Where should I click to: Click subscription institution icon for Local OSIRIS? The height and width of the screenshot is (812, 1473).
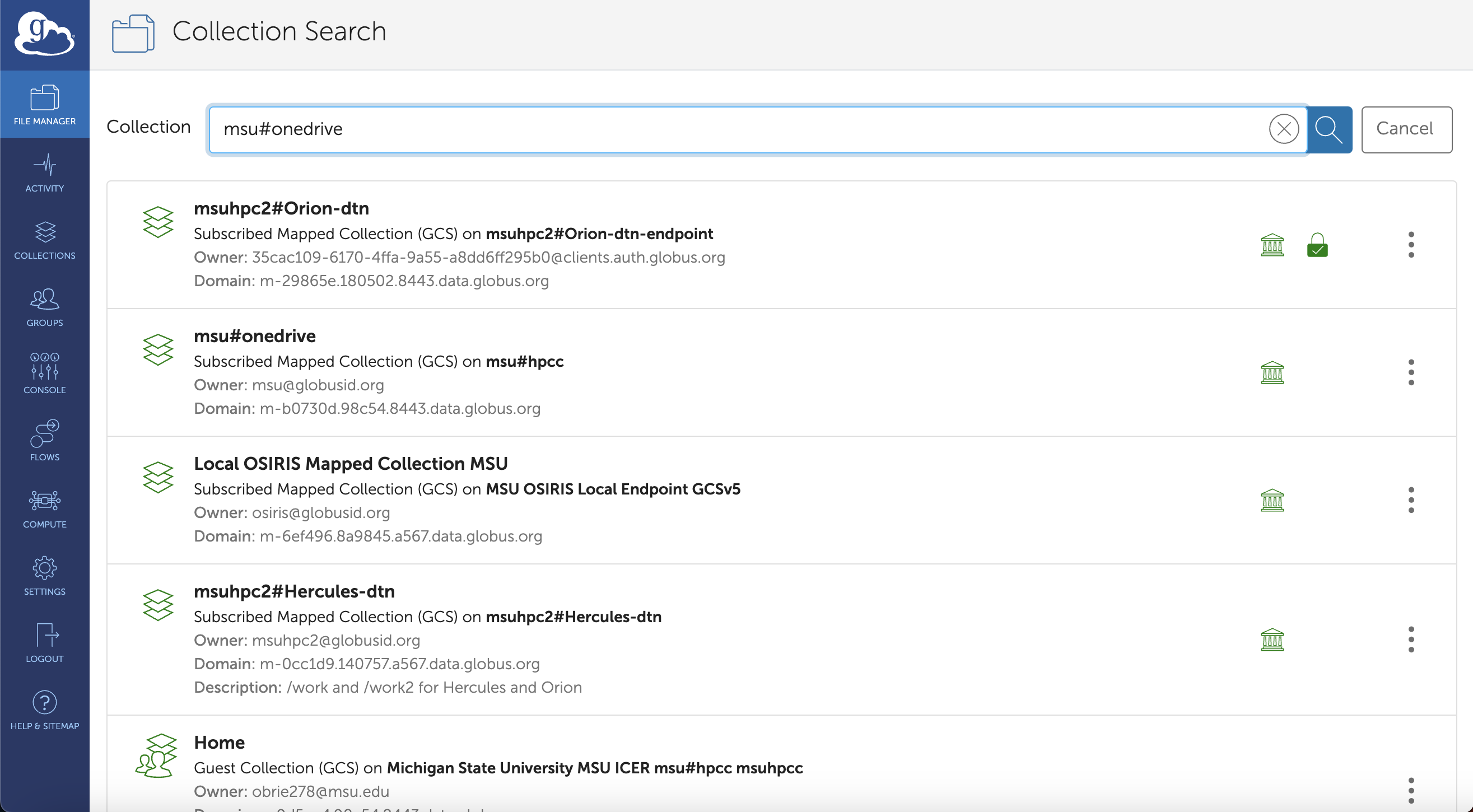(1272, 500)
